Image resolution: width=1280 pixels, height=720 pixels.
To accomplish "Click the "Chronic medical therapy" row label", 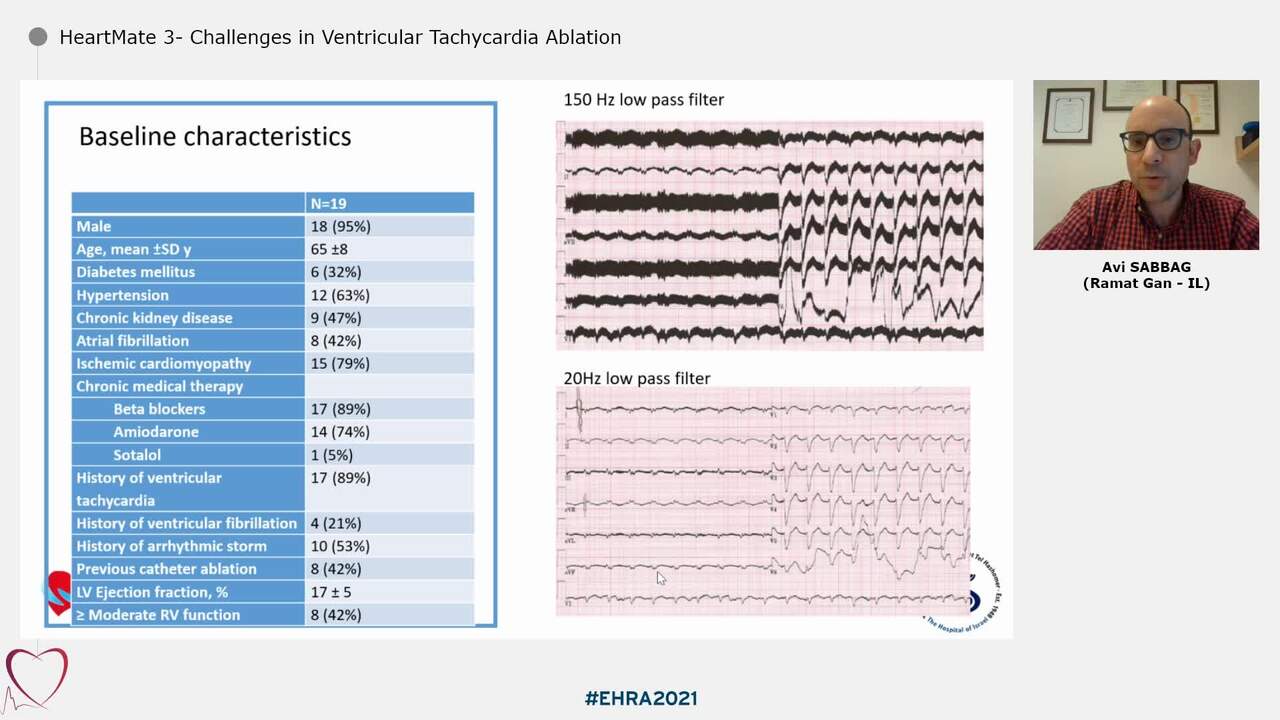I will pos(160,386).
